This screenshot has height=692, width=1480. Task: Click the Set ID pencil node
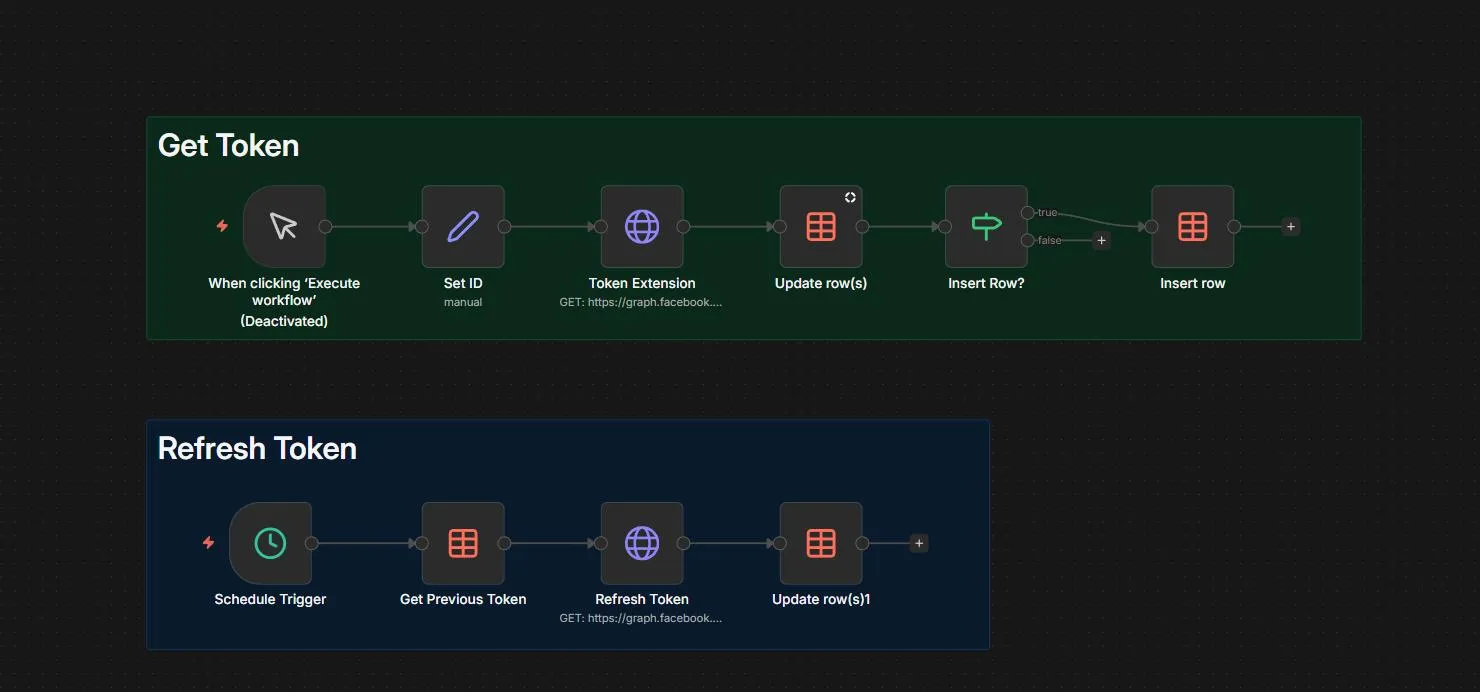coord(463,227)
